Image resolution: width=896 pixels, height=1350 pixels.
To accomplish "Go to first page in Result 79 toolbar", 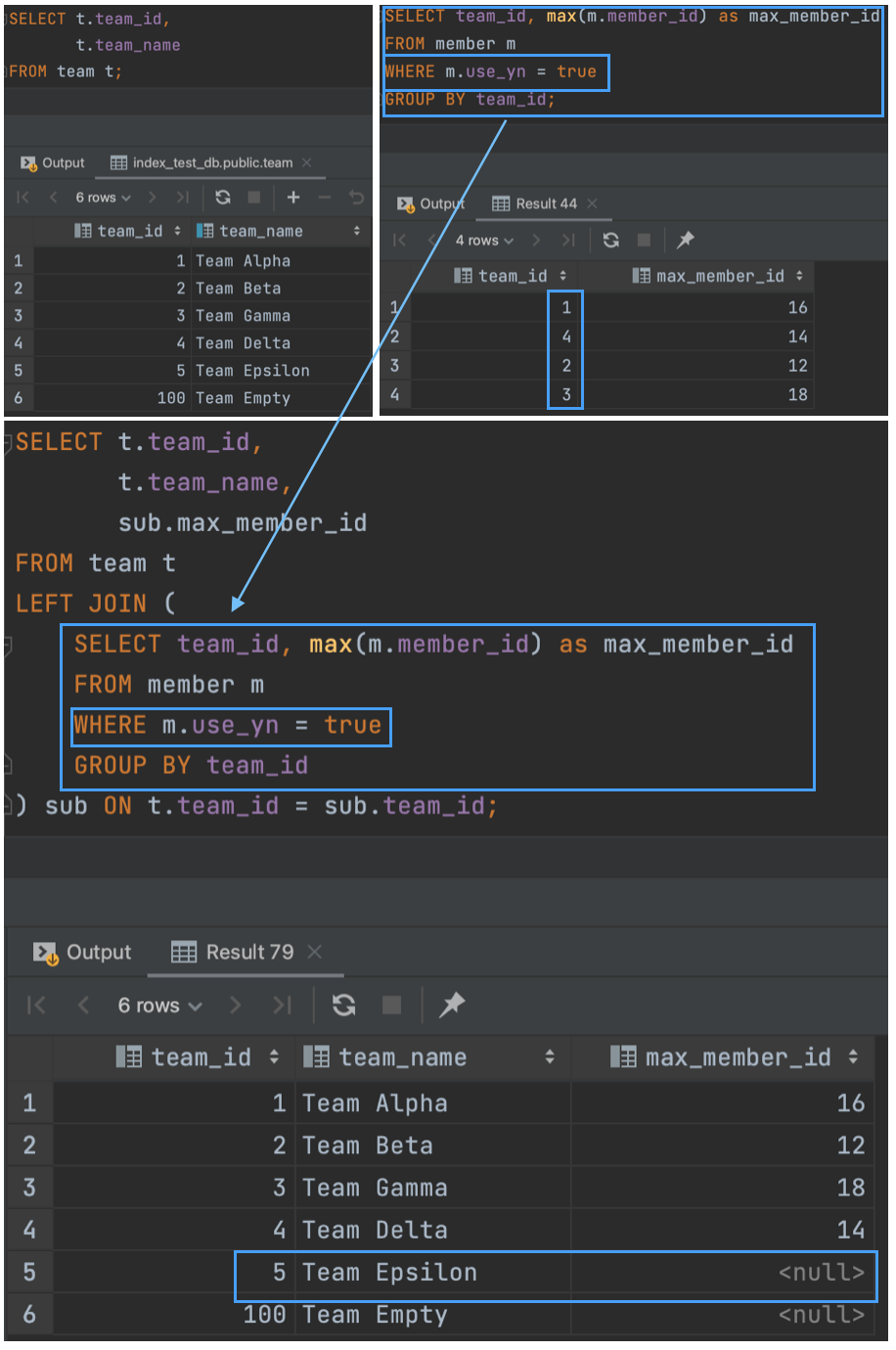I will coord(36,1005).
